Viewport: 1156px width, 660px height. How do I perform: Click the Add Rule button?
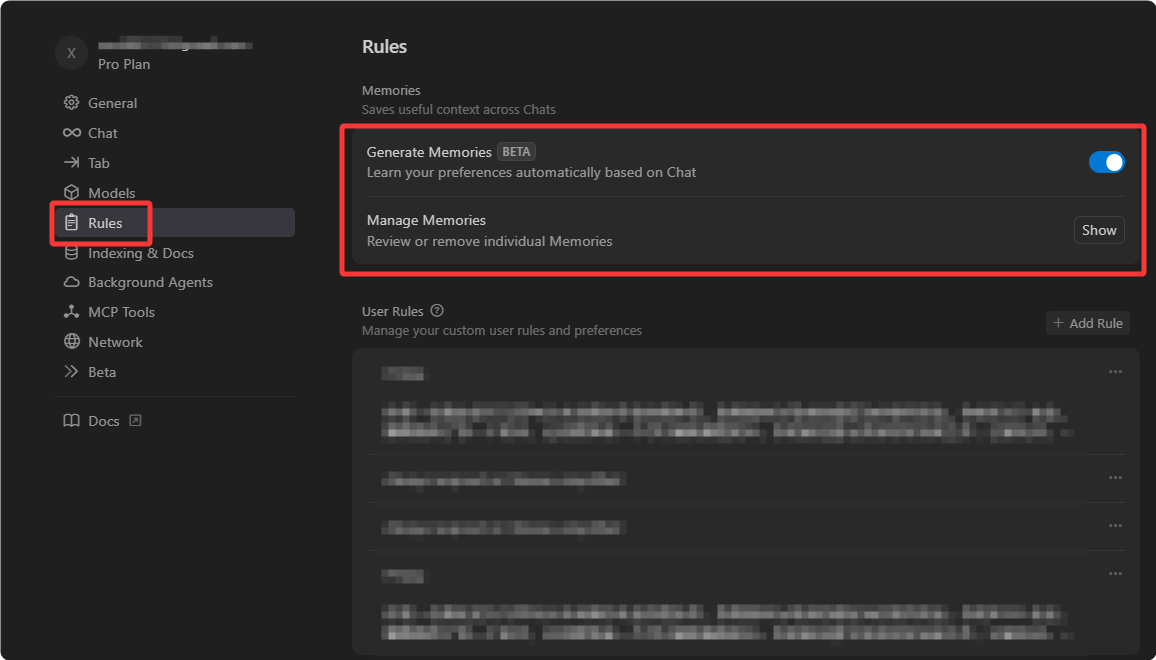pos(1087,323)
